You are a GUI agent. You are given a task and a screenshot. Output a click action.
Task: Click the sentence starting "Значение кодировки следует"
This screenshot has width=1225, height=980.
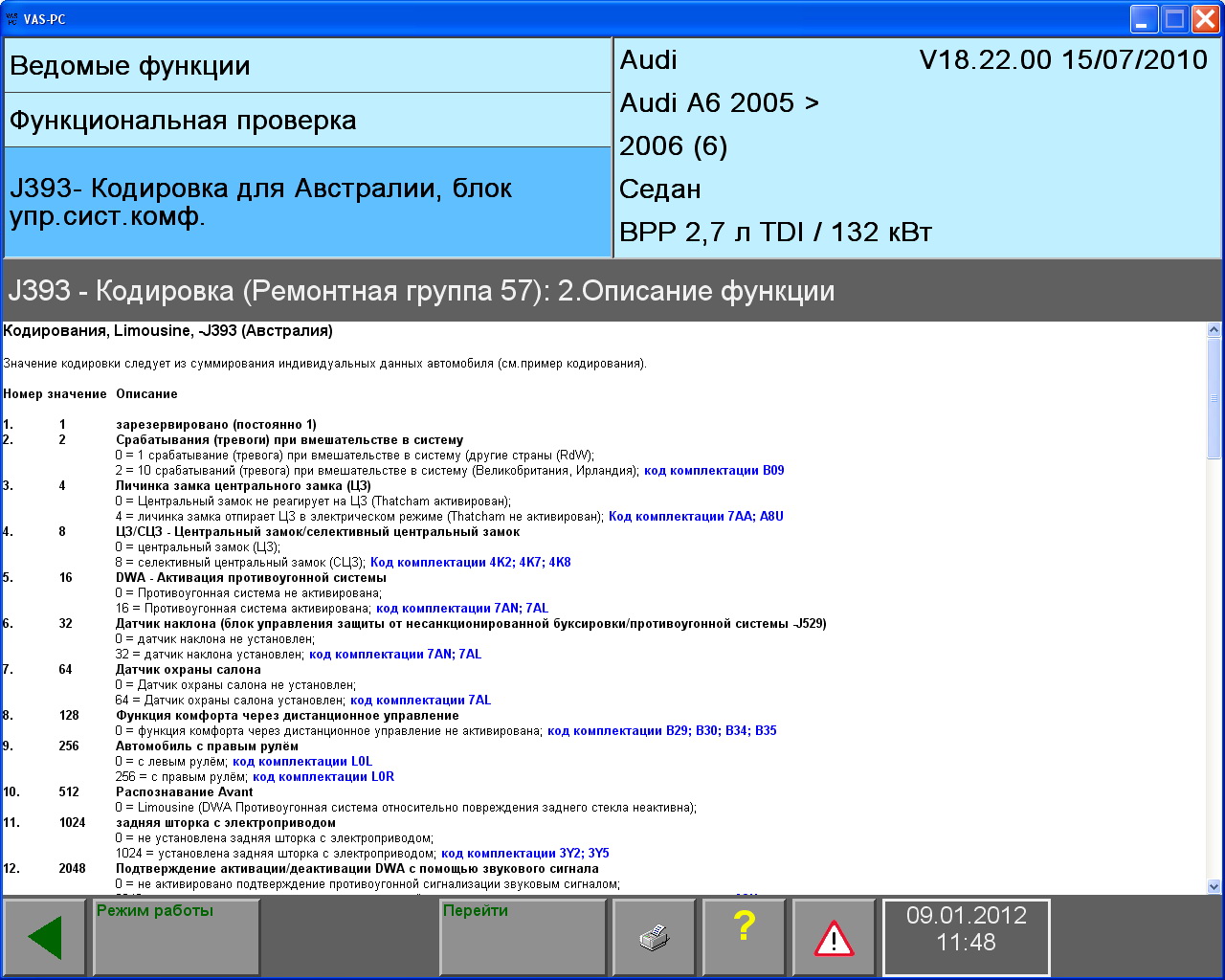(x=324, y=364)
